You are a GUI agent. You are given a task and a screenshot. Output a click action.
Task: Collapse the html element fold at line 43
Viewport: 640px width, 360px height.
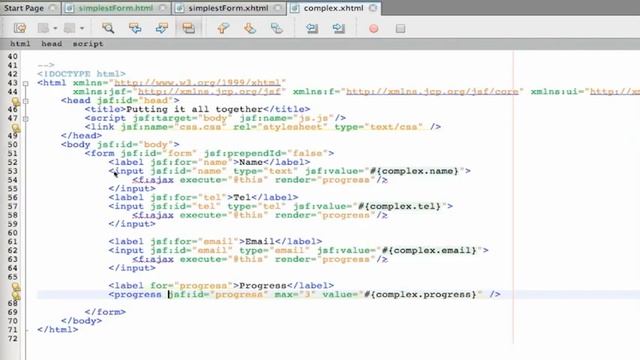click(25, 83)
